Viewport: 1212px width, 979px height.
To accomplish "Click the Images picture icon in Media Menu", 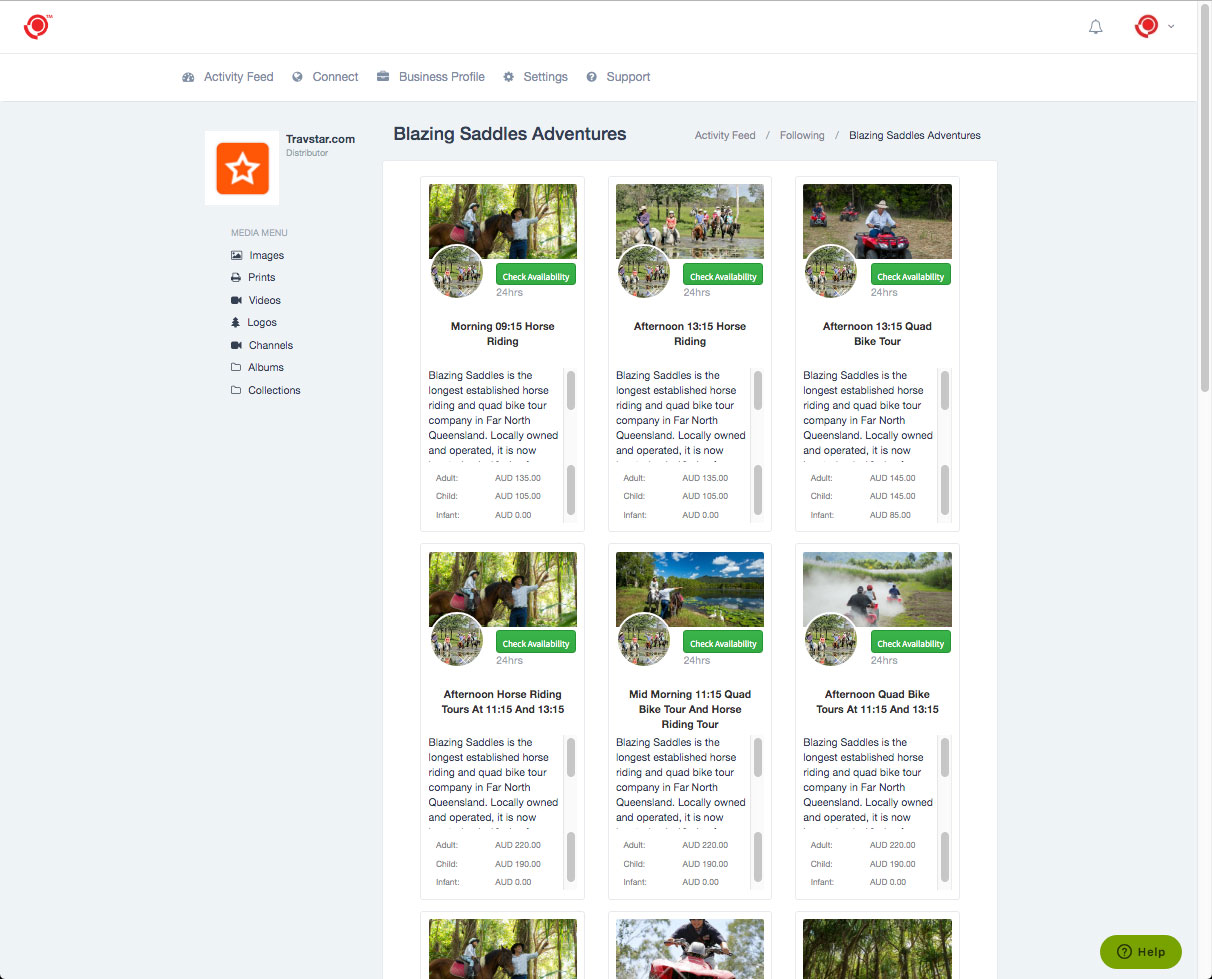I will pos(237,256).
